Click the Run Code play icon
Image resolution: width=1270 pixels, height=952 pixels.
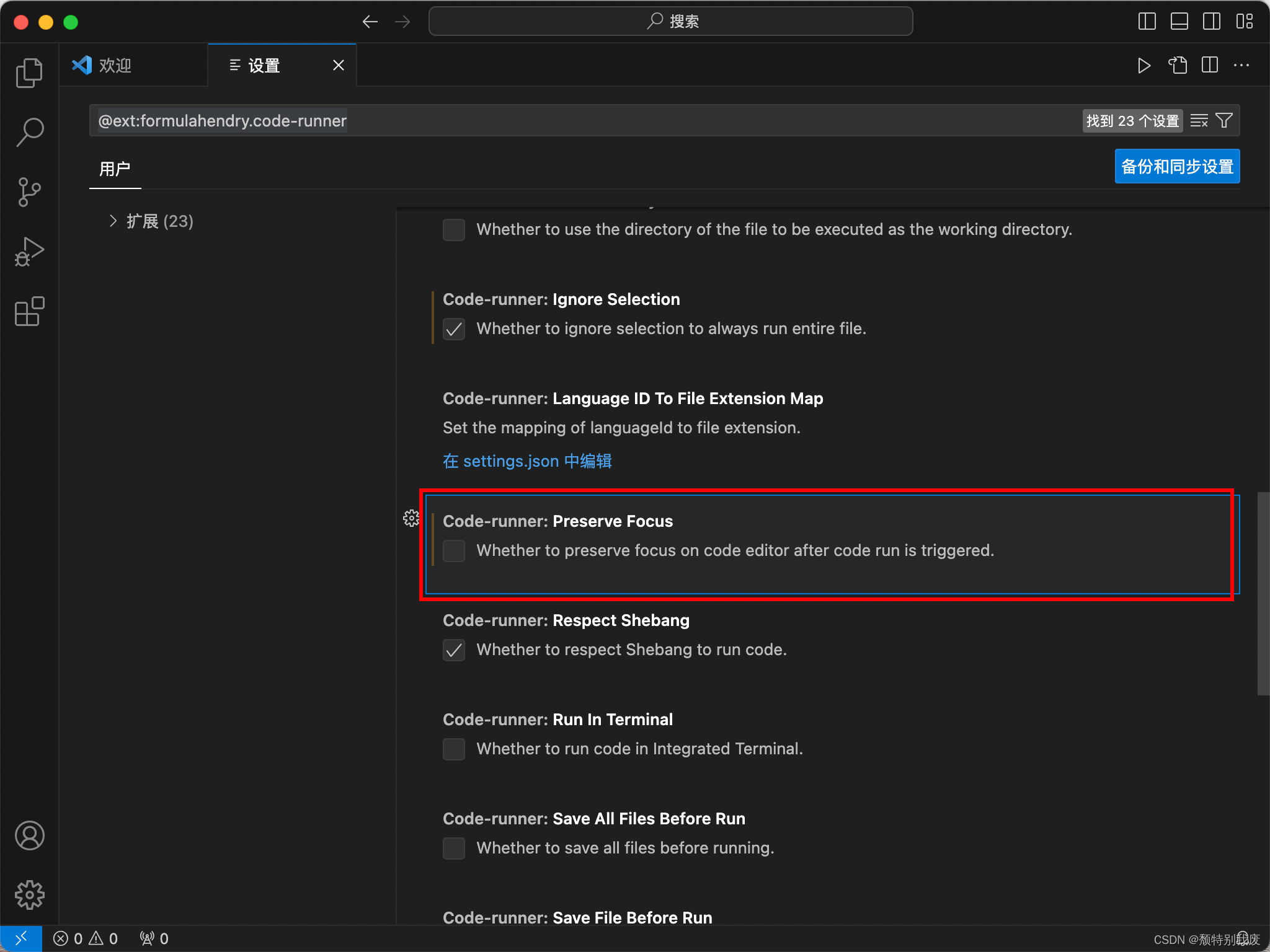click(x=1144, y=65)
